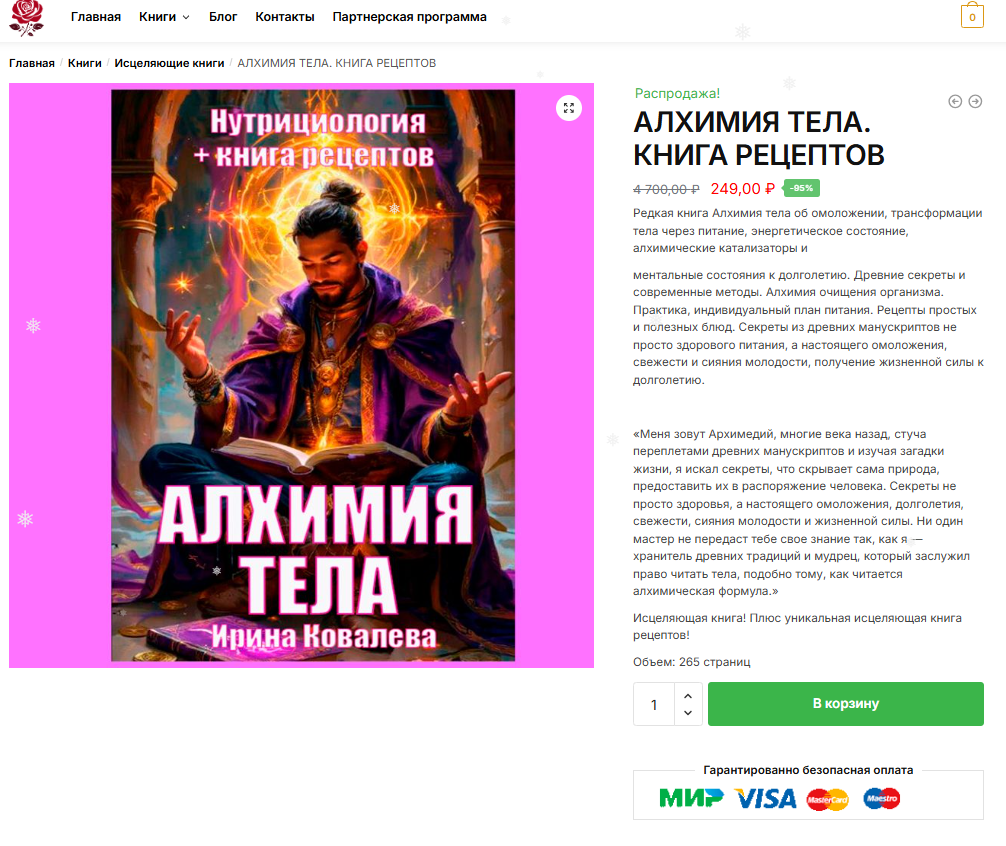Open the Контакты menu item

pos(285,17)
